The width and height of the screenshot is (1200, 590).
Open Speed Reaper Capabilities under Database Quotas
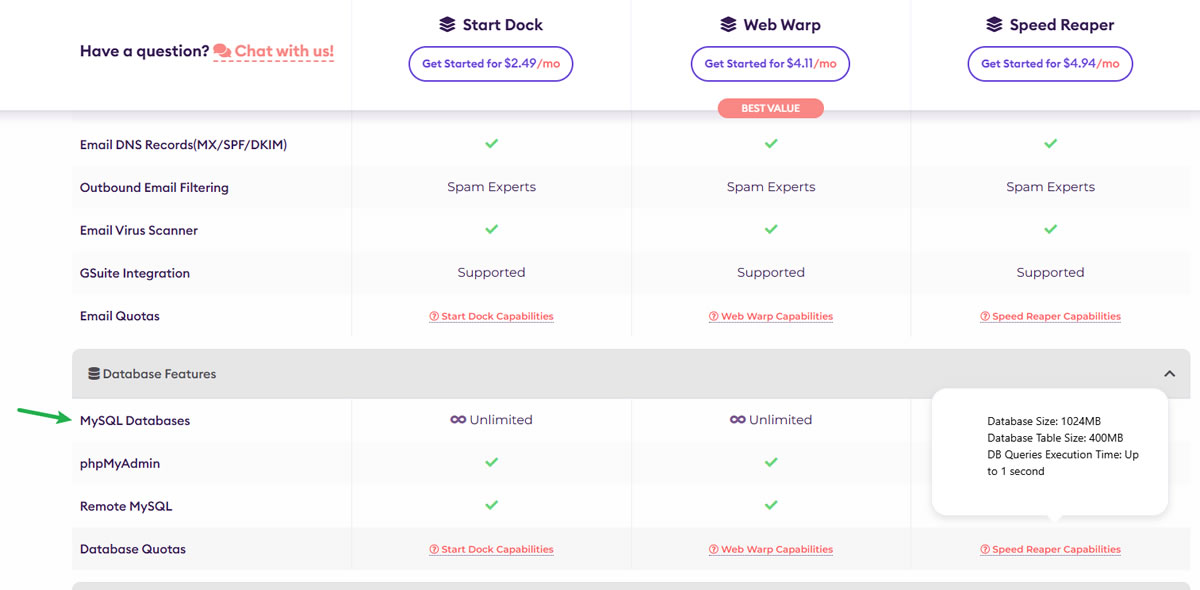point(1050,549)
